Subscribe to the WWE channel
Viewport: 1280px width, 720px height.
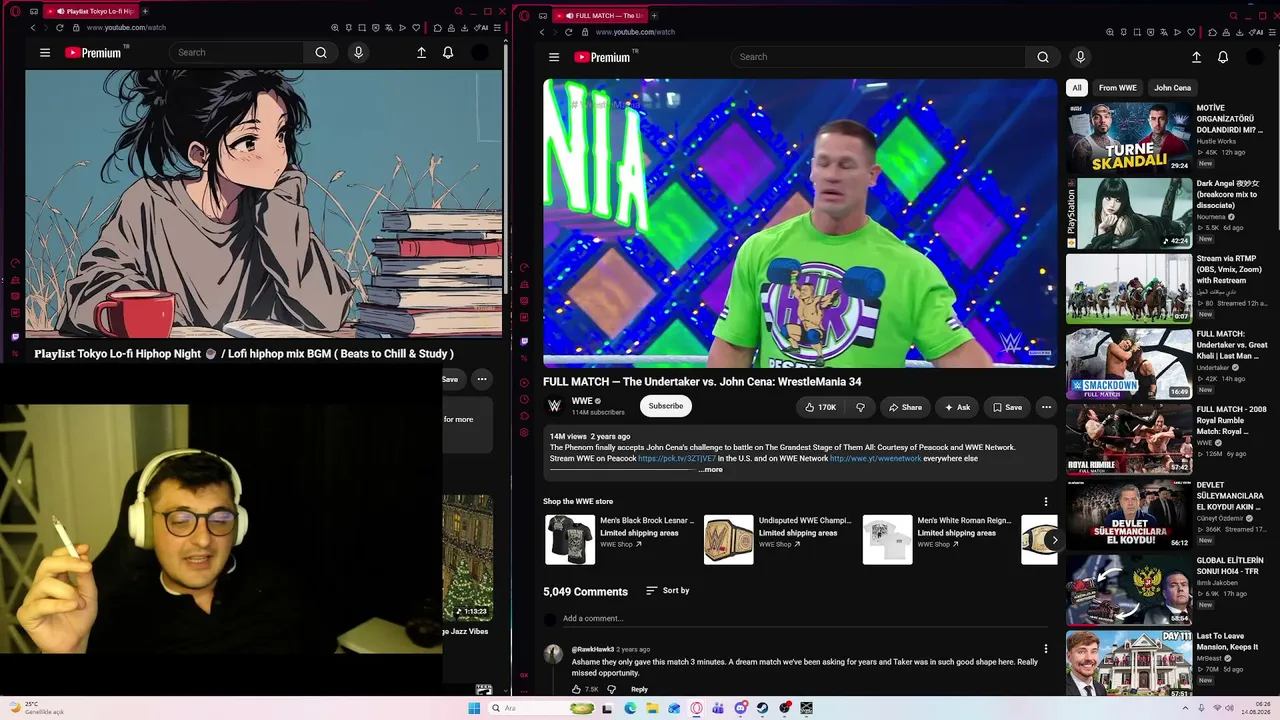click(x=665, y=406)
